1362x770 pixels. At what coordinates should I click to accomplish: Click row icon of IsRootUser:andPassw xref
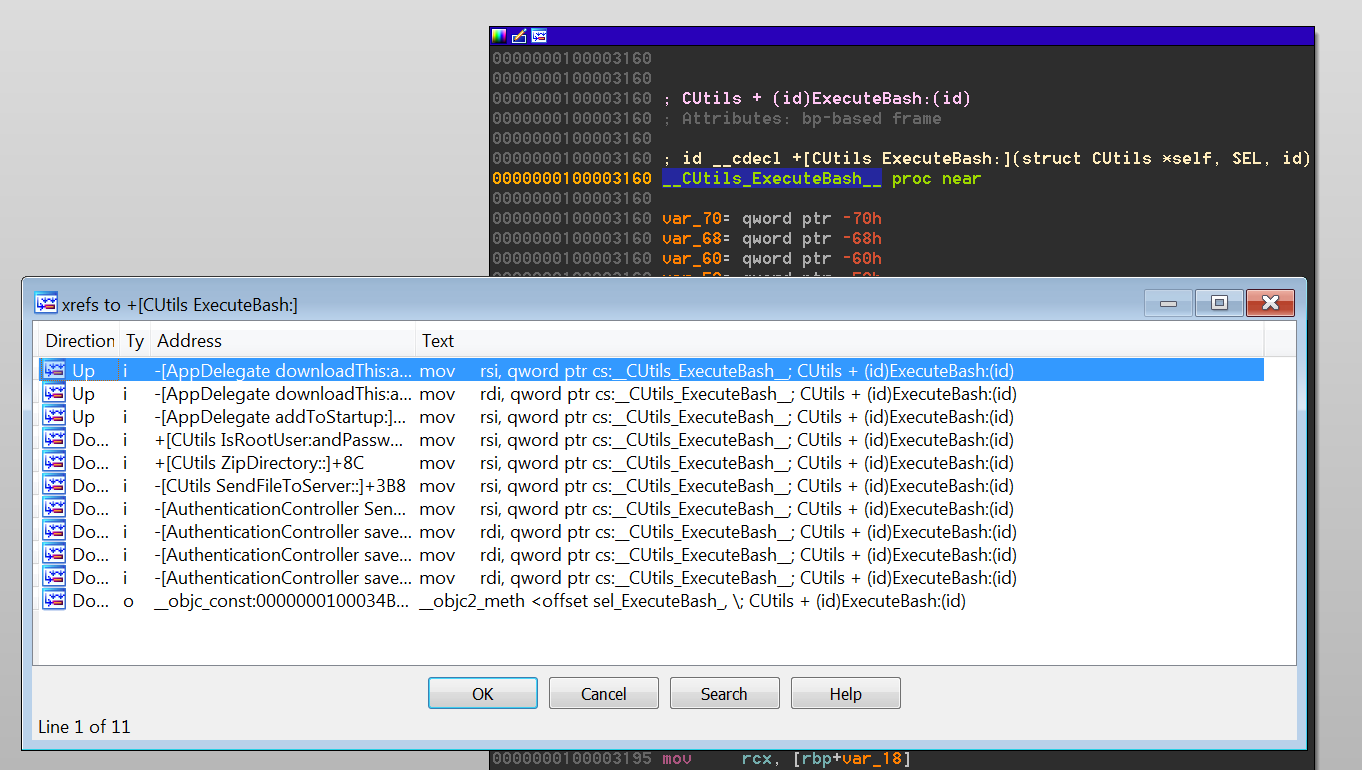pos(54,440)
